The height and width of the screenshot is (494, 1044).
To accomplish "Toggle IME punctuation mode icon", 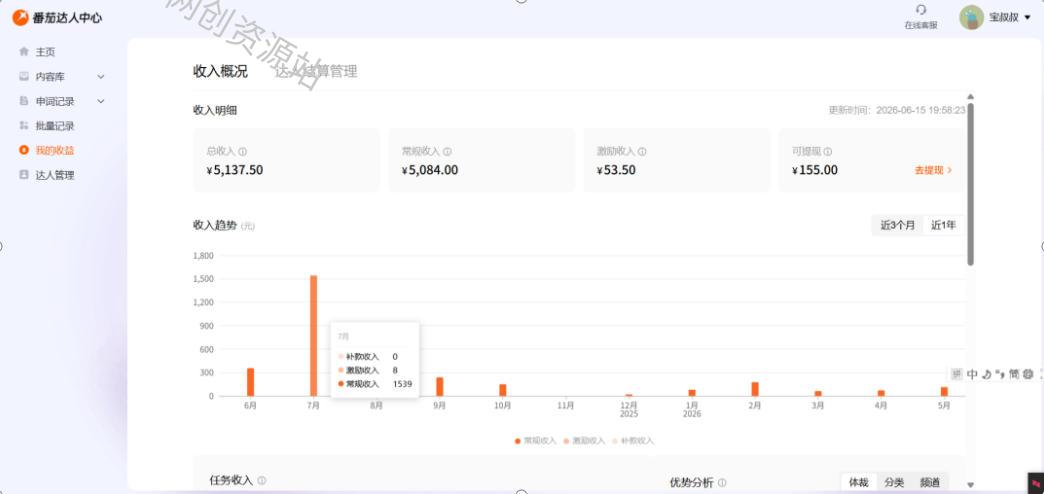I will [x=999, y=374].
